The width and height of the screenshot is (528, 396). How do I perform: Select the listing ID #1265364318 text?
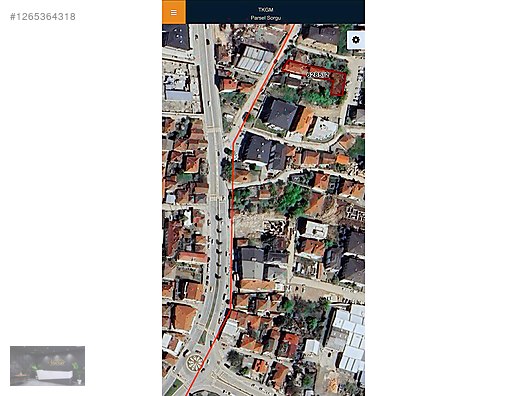(x=43, y=16)
